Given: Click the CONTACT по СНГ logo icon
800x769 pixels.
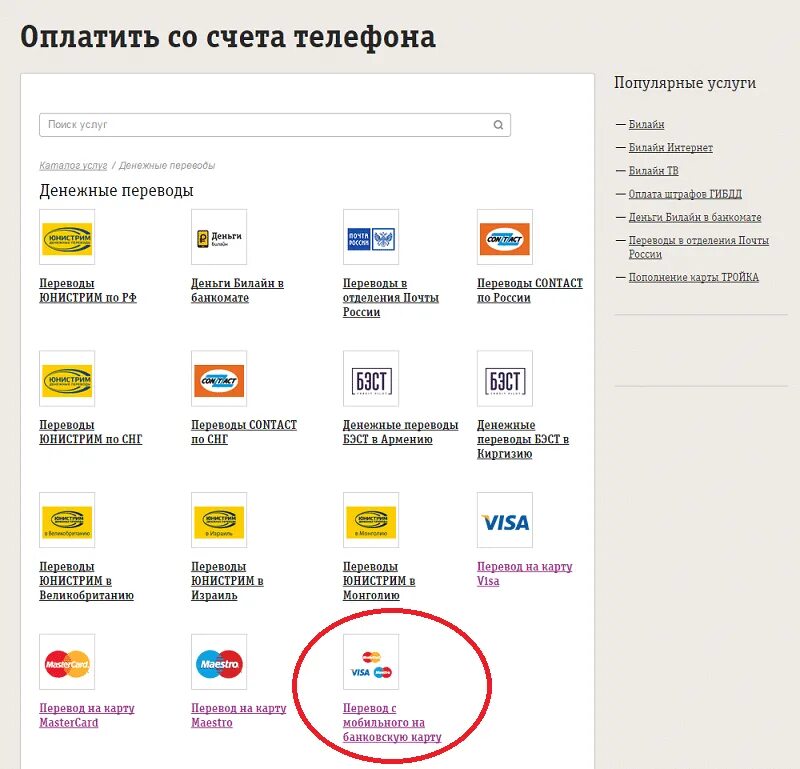Looking at the screenshot, I should point(219,379).
